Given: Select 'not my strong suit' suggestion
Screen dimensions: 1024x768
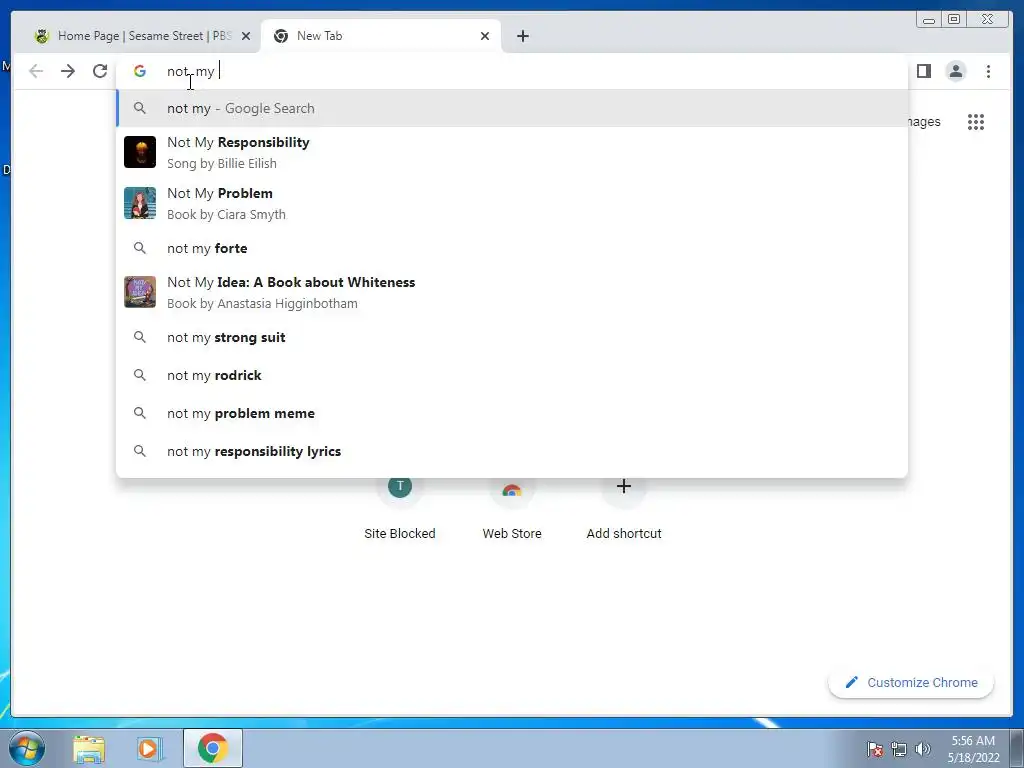Looking at the screenshot, I should pyautogui.click(x=512, y=338).
